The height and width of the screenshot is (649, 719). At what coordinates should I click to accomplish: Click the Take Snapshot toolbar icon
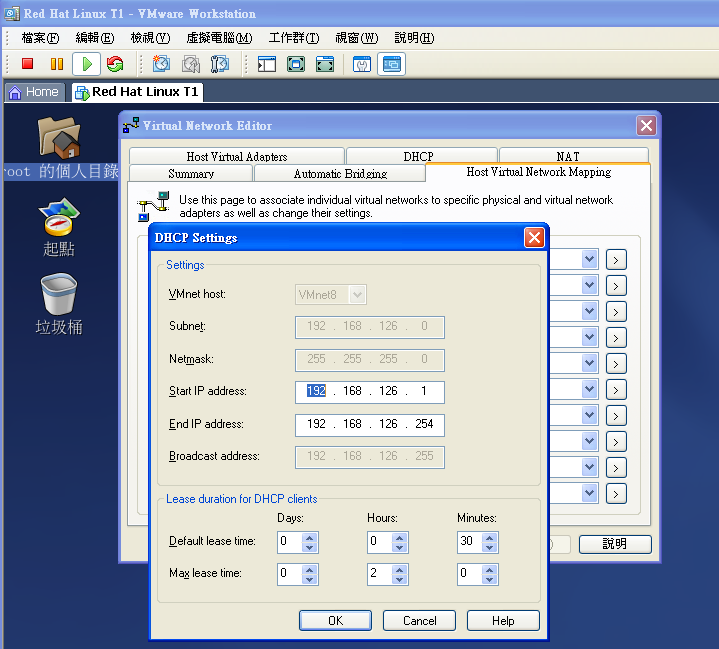tap(161, 64)
